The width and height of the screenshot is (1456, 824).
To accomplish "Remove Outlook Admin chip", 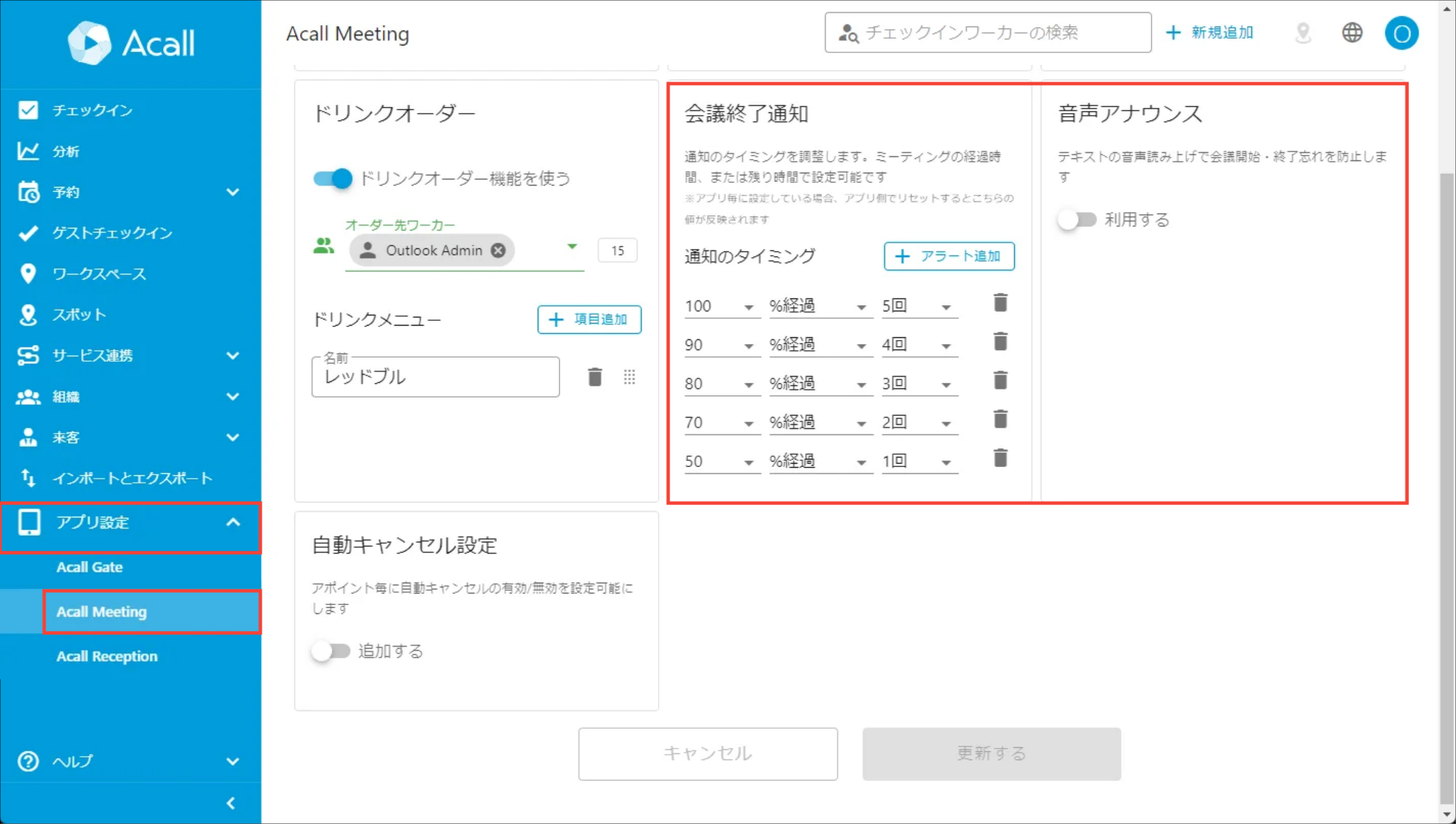I will pyautogui.click(x=498, y=250).
